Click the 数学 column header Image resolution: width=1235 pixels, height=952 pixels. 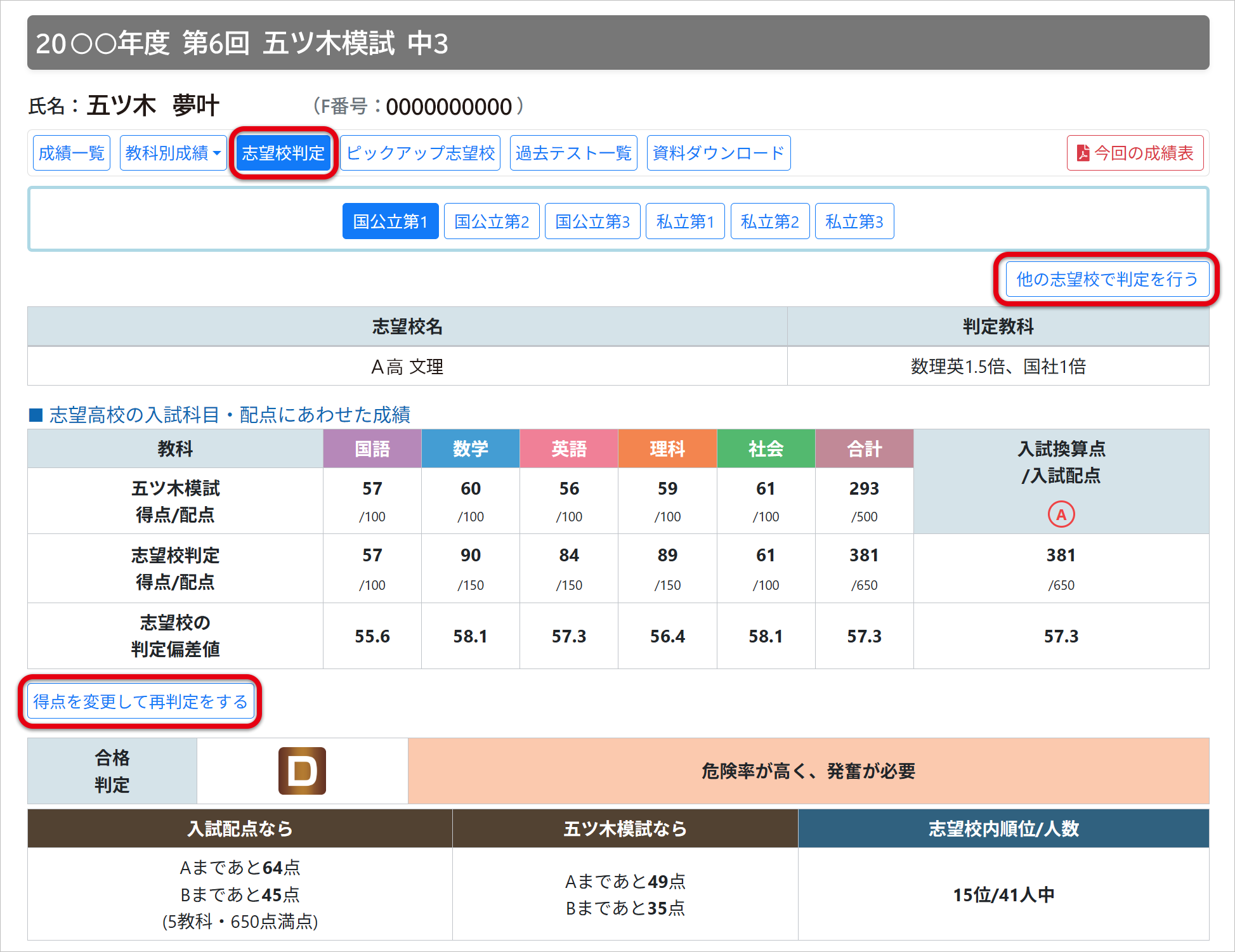[x=470, y=449]
